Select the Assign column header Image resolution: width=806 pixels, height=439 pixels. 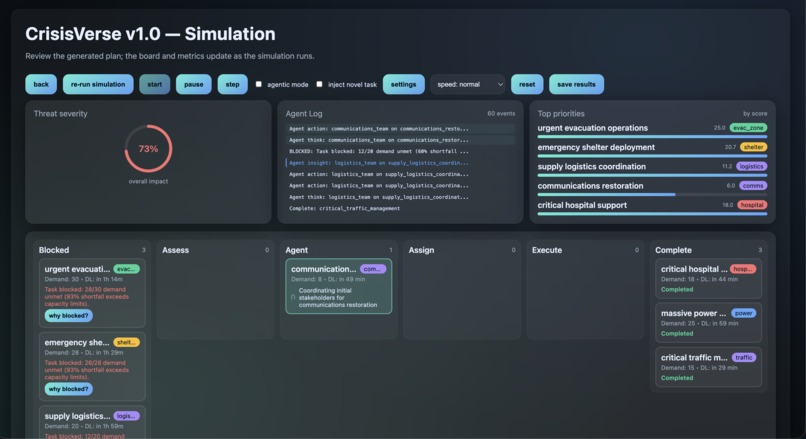pos(422,250)
